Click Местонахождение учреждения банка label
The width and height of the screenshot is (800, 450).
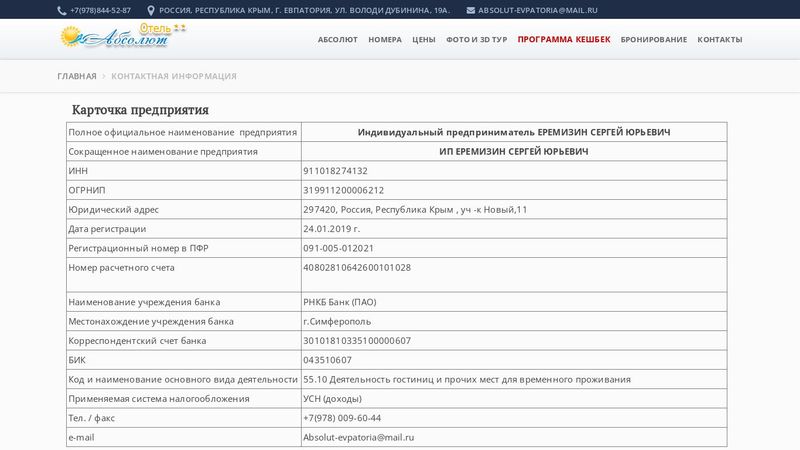tap(151, 321)
